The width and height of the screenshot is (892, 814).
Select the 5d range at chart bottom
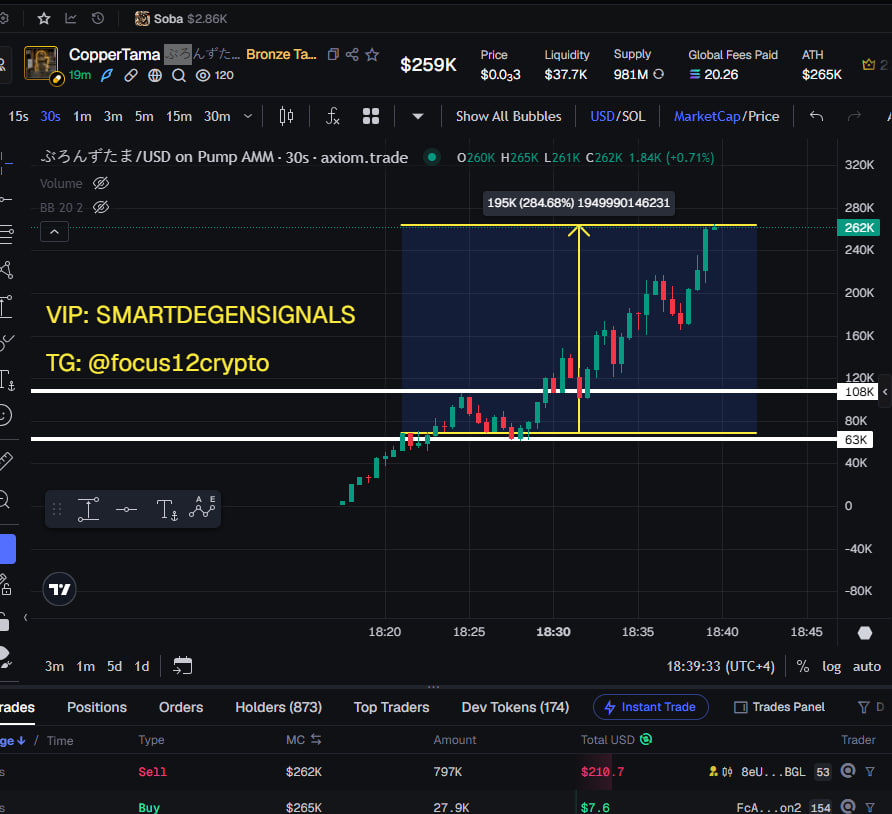(x=114, y=667)
